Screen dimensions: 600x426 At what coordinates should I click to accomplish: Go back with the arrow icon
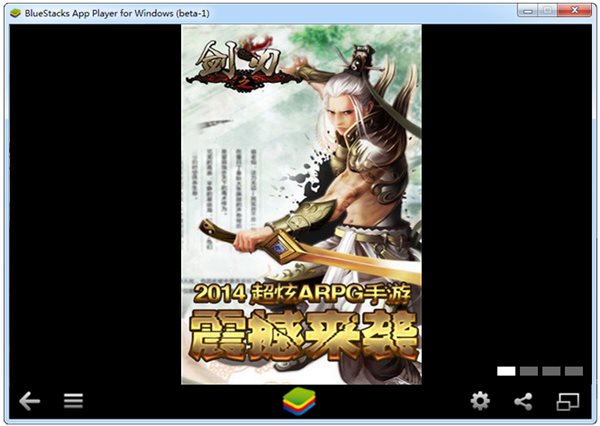tap(29, 401)
